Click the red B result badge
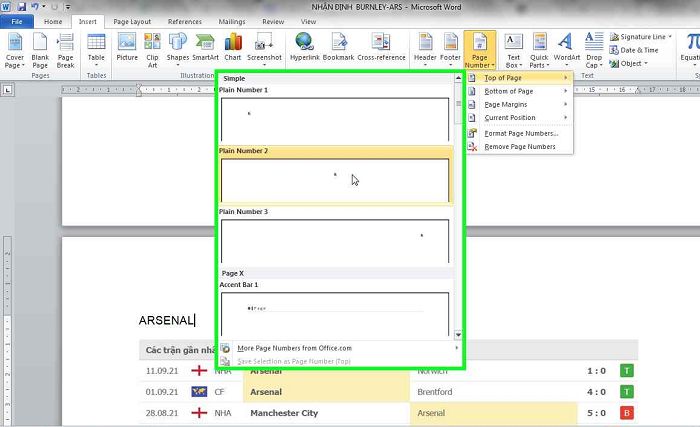Viewport: 700px width, 427px height. pos(627,413)
